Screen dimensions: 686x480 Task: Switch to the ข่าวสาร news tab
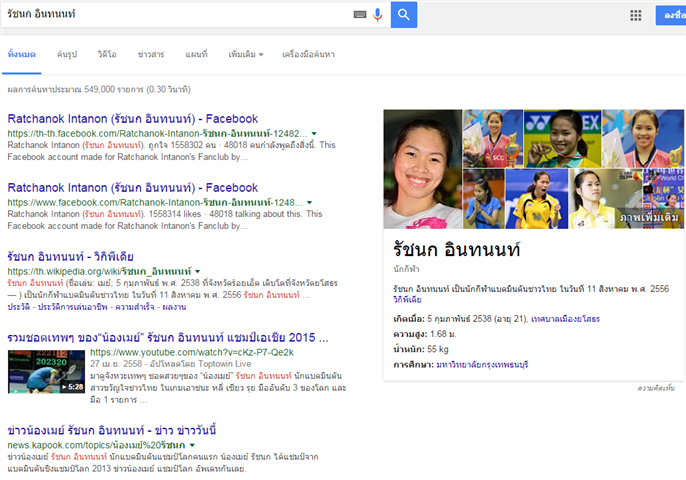151,54
